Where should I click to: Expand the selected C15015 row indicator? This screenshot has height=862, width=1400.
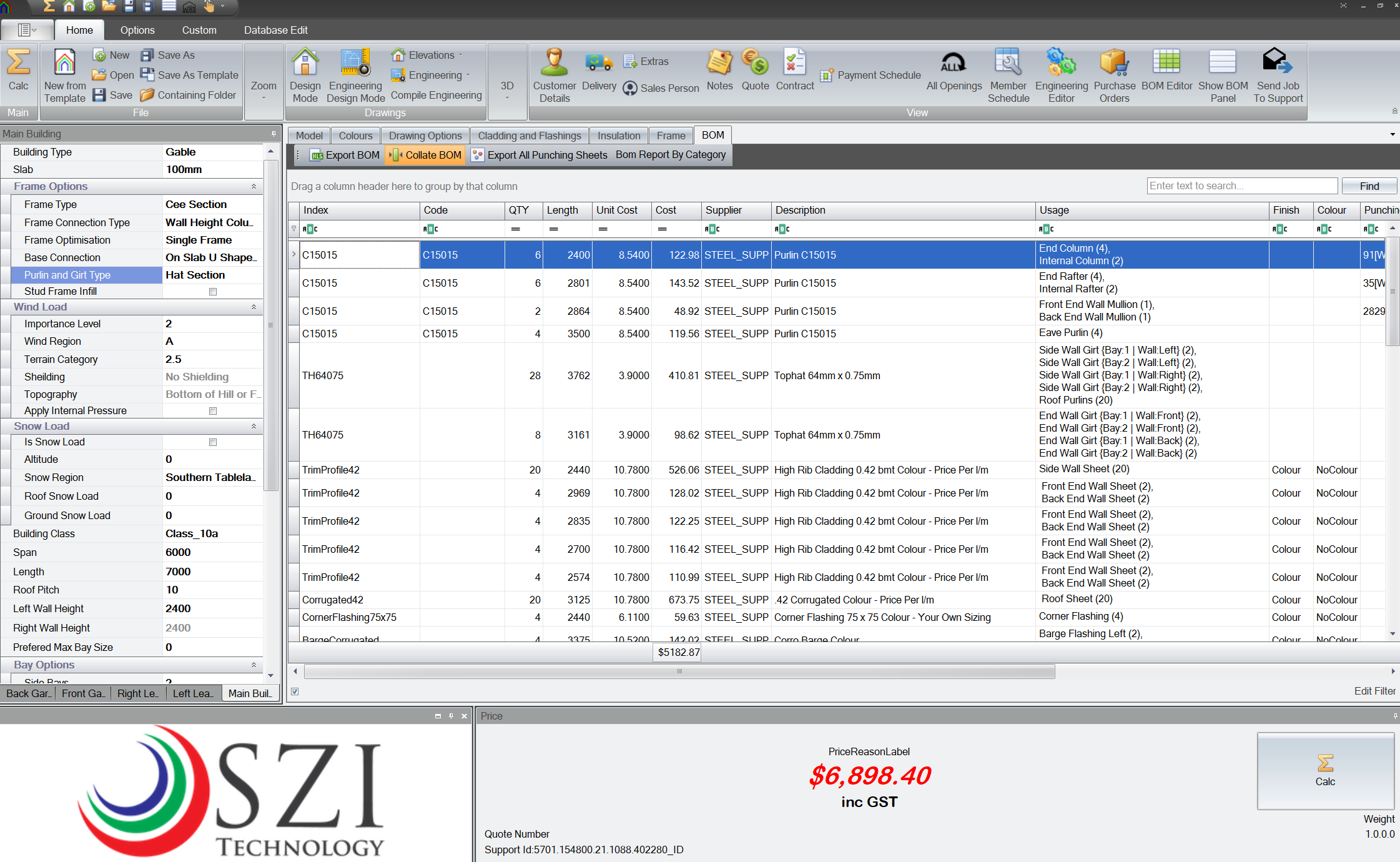293,254
